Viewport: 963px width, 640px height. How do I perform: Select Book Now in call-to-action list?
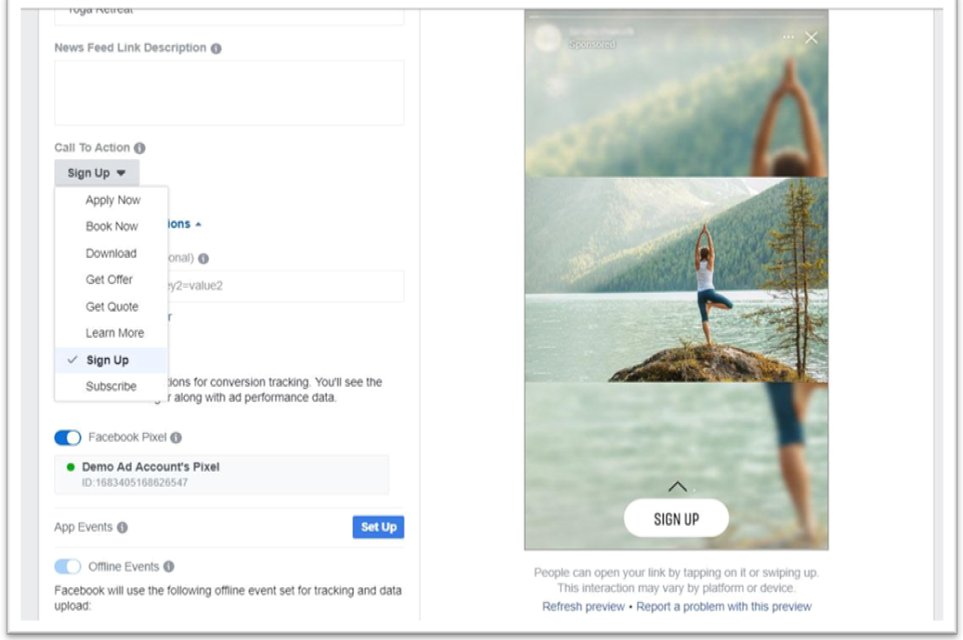pyautogui.click(x=111, y=227)
